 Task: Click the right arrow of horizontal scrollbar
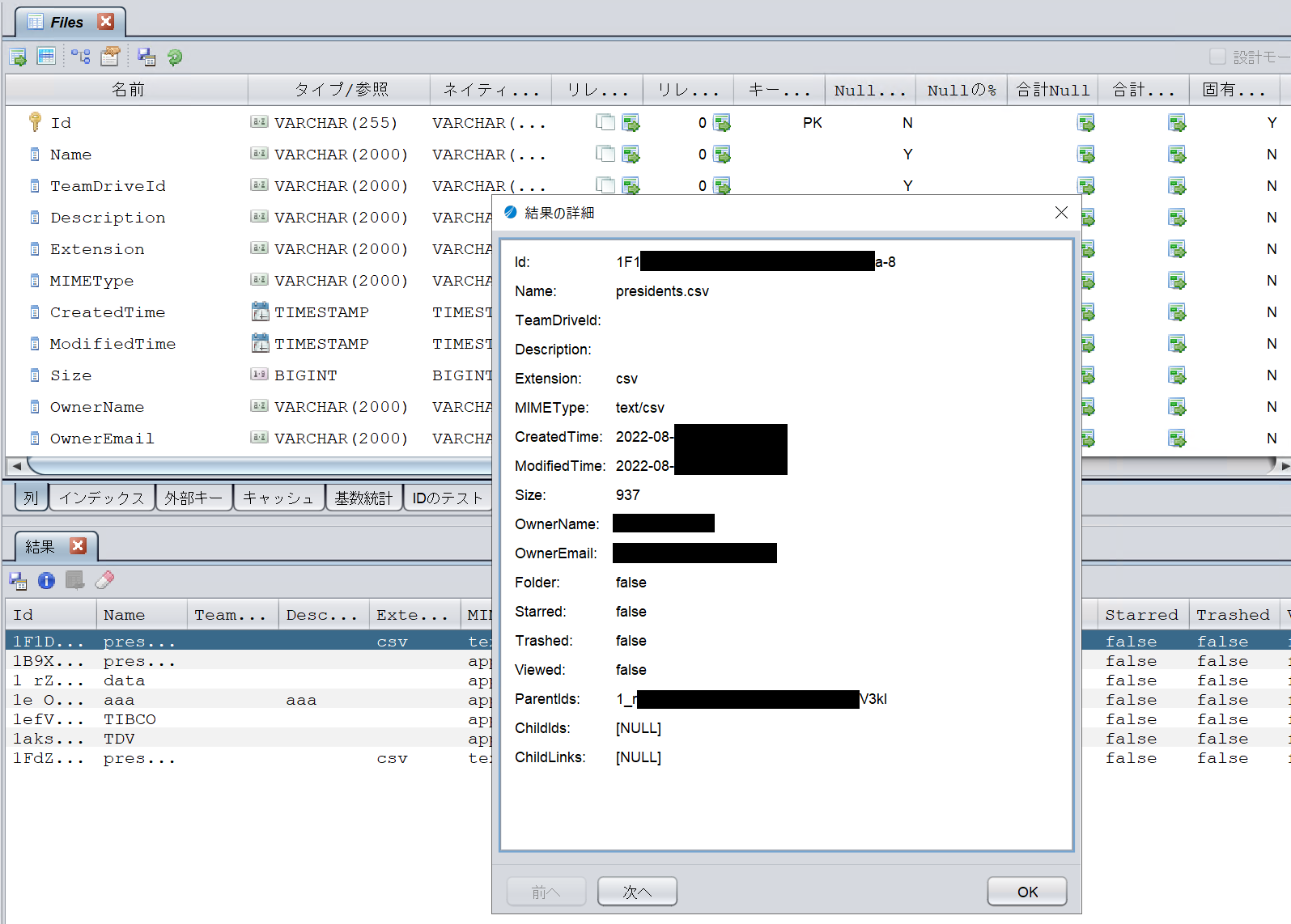(x=1284, y=466)
